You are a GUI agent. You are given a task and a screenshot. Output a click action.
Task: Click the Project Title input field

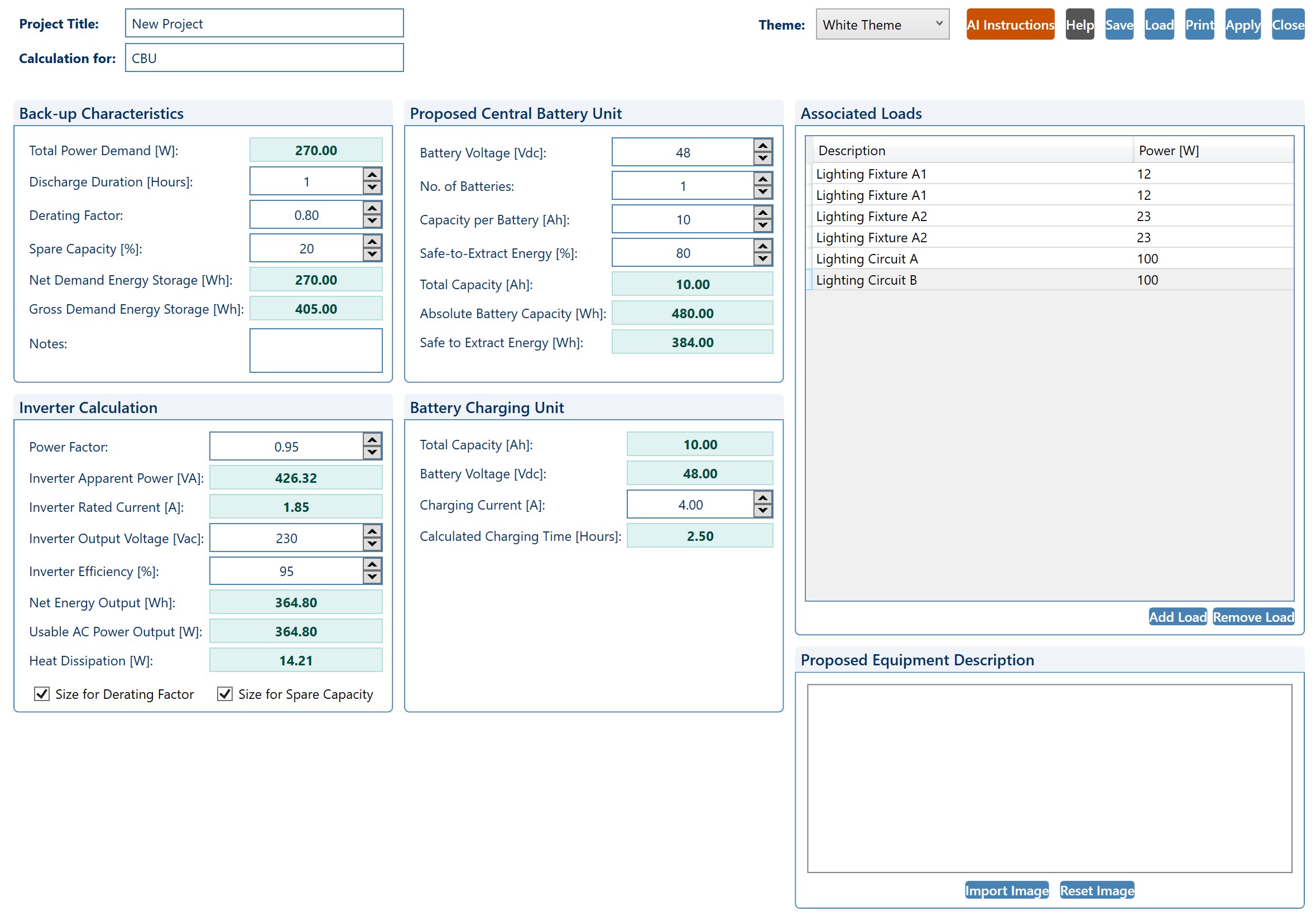click(264, 23)
